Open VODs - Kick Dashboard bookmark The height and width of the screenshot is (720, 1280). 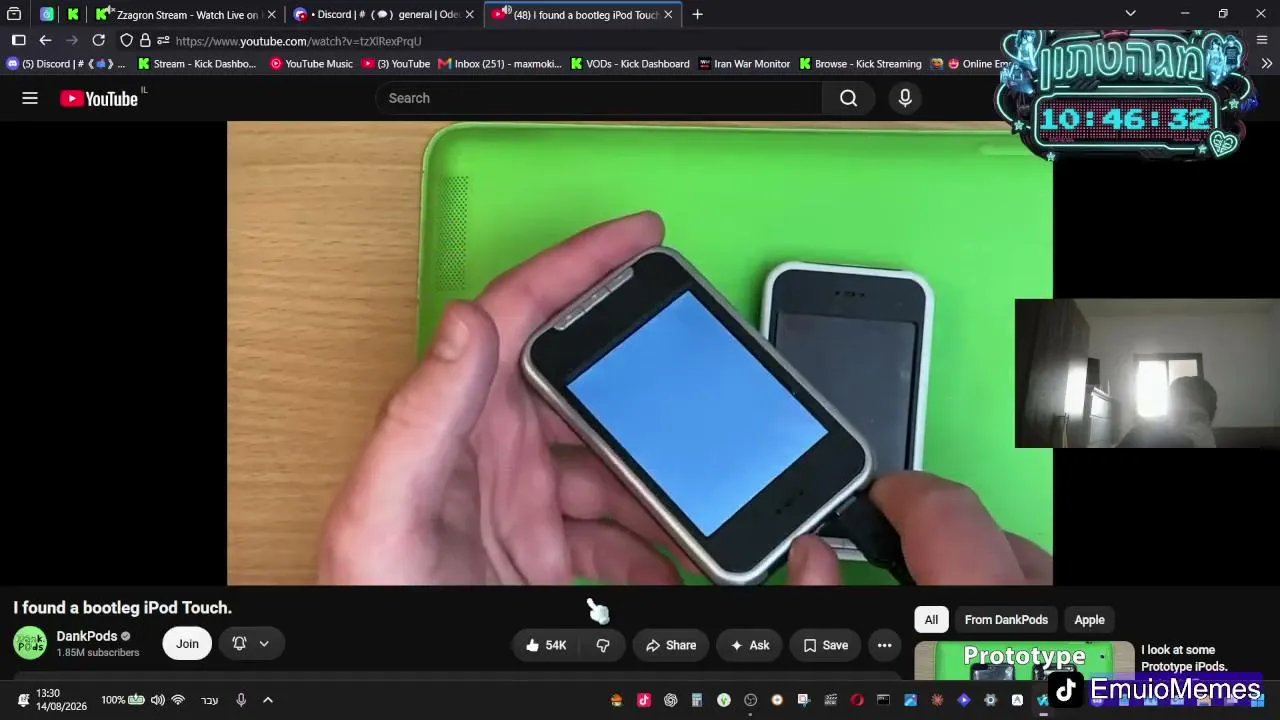click(630, 64)
